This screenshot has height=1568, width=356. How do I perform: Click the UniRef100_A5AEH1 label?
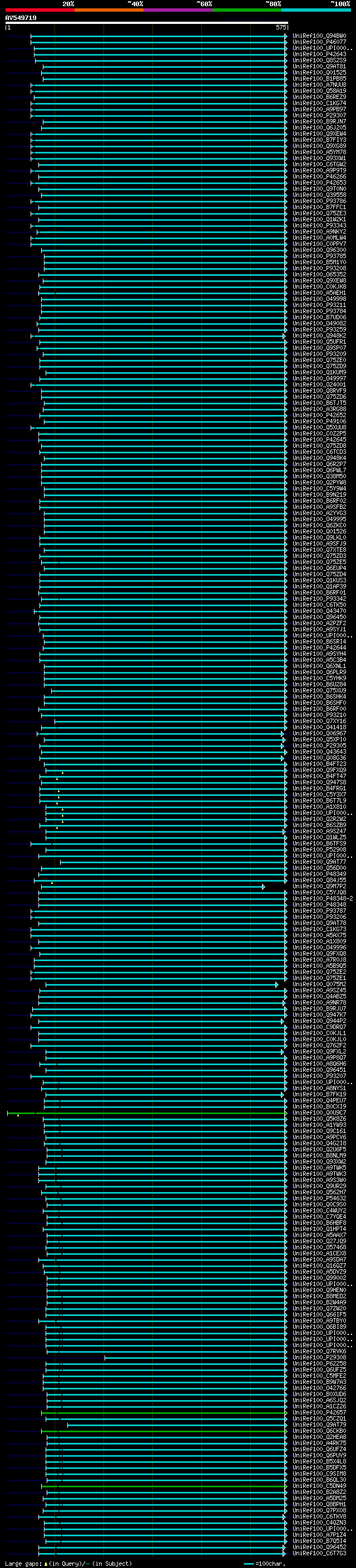319,293
